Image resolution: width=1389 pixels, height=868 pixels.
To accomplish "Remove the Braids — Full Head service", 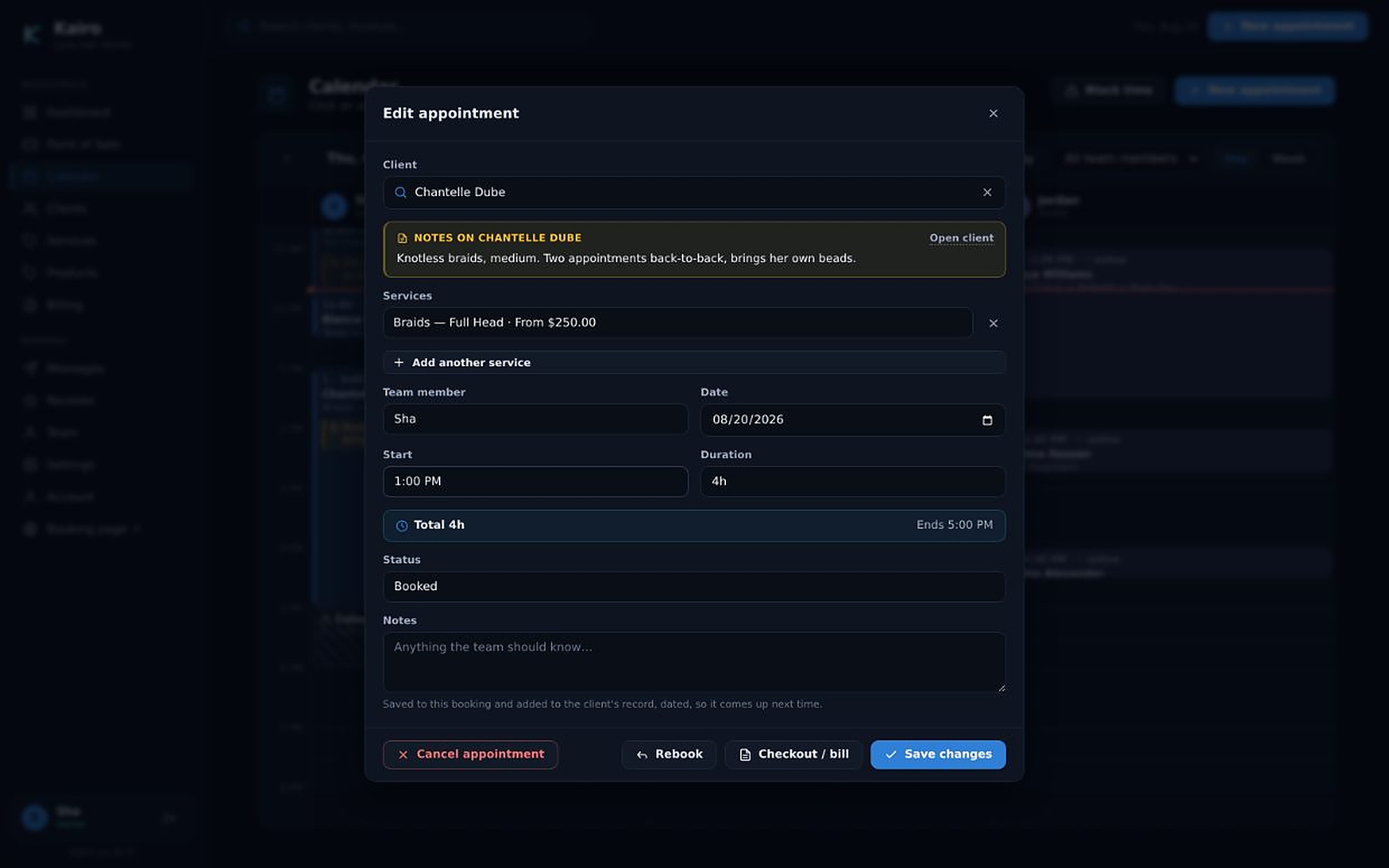I will (993, 323).
